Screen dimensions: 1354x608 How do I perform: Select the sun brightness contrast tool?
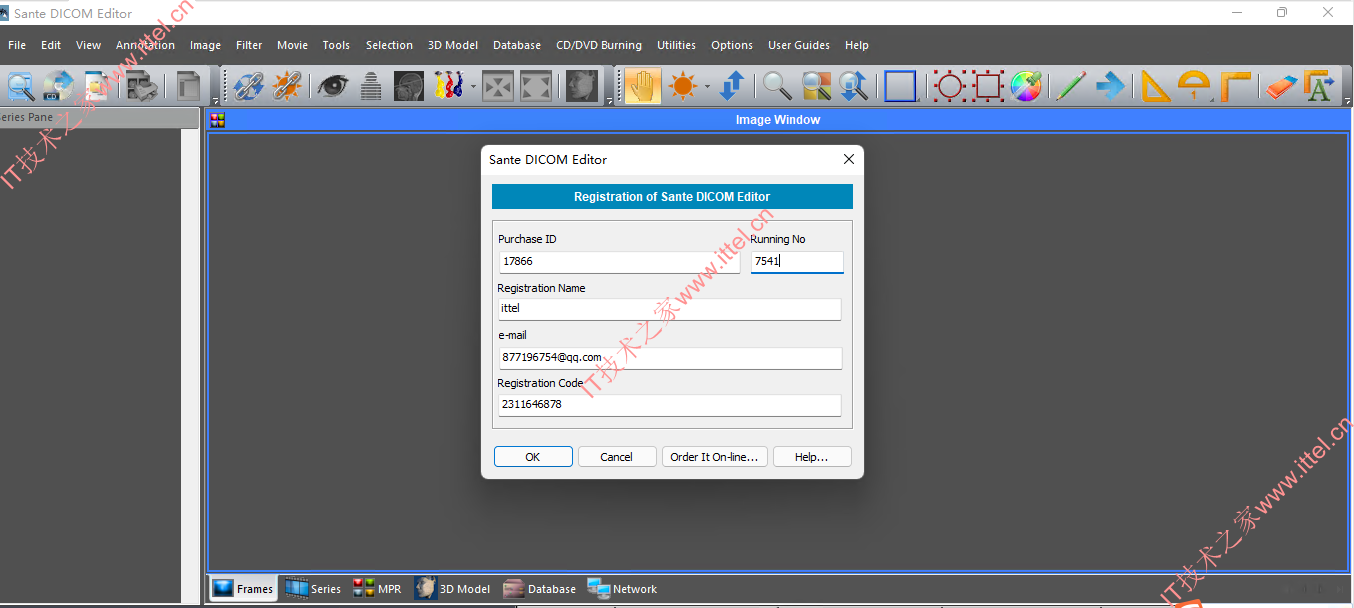pyautogui.click(x=683, y=86)
